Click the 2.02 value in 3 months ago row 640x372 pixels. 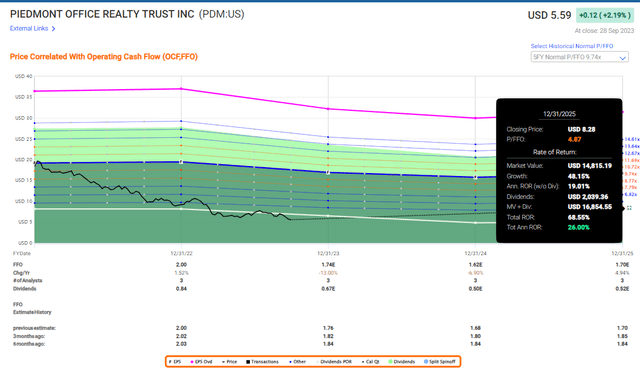[181, 336]
